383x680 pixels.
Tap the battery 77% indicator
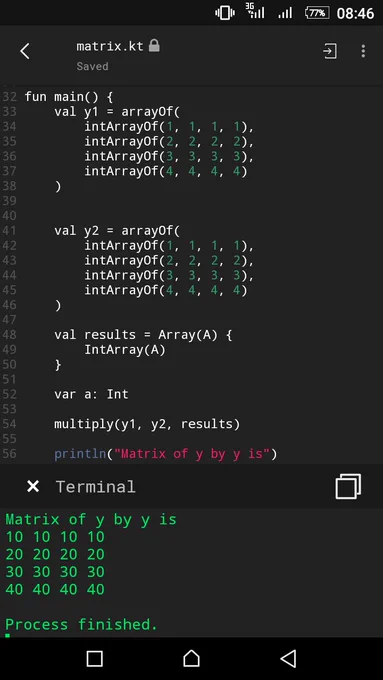(317, 13)
